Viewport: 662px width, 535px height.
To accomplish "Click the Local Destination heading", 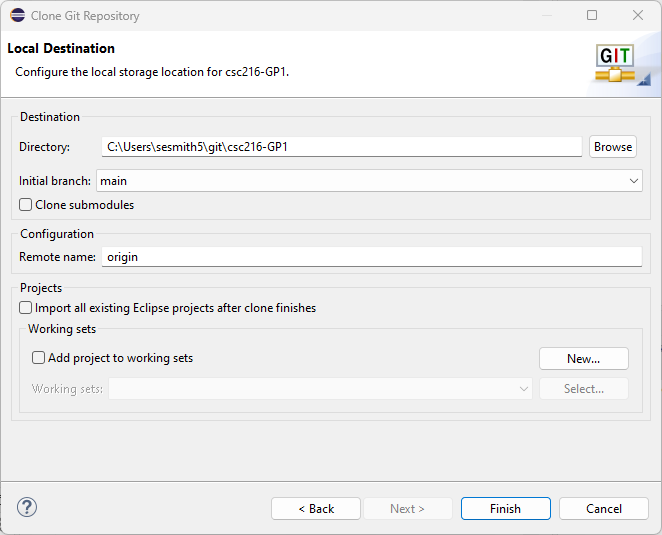I will coord(61,48).
